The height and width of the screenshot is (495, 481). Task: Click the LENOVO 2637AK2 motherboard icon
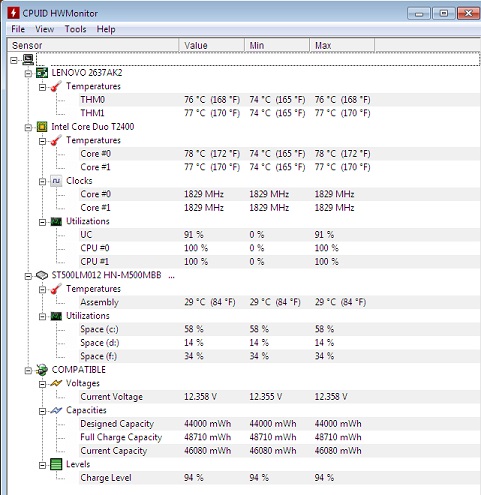point(42,73)
